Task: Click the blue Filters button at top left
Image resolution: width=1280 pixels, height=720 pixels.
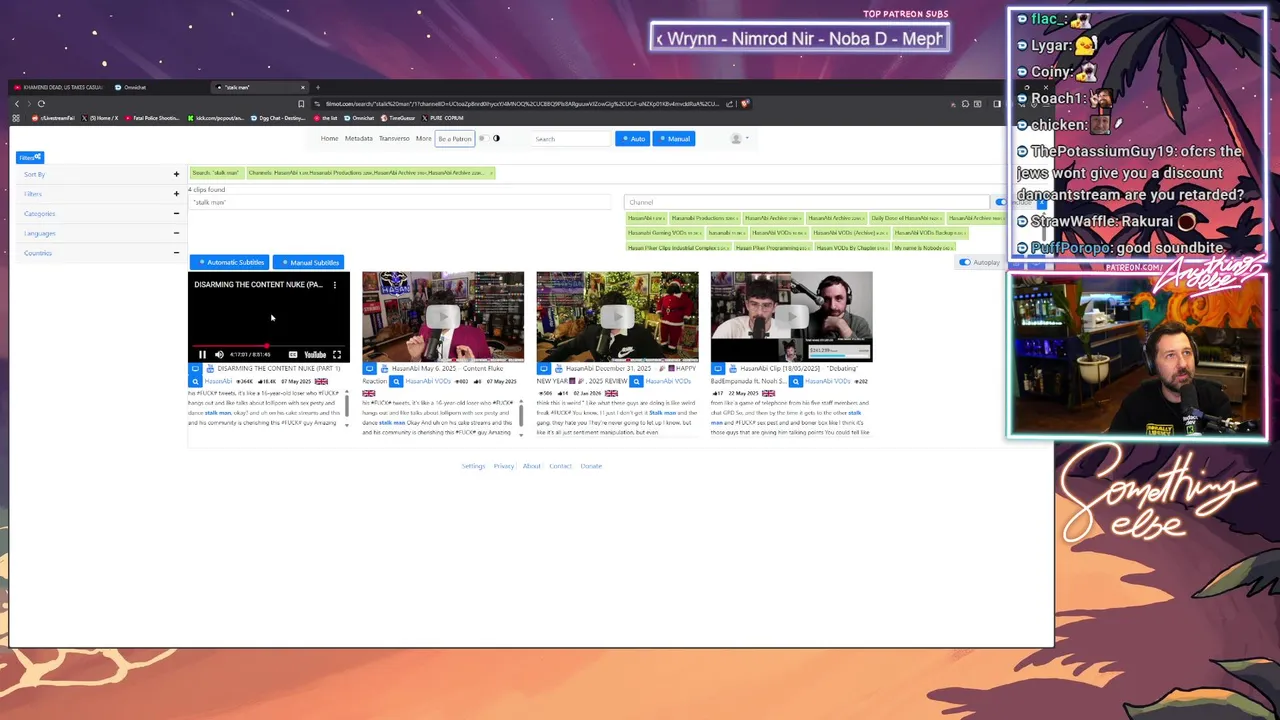Action: point(30,157)
